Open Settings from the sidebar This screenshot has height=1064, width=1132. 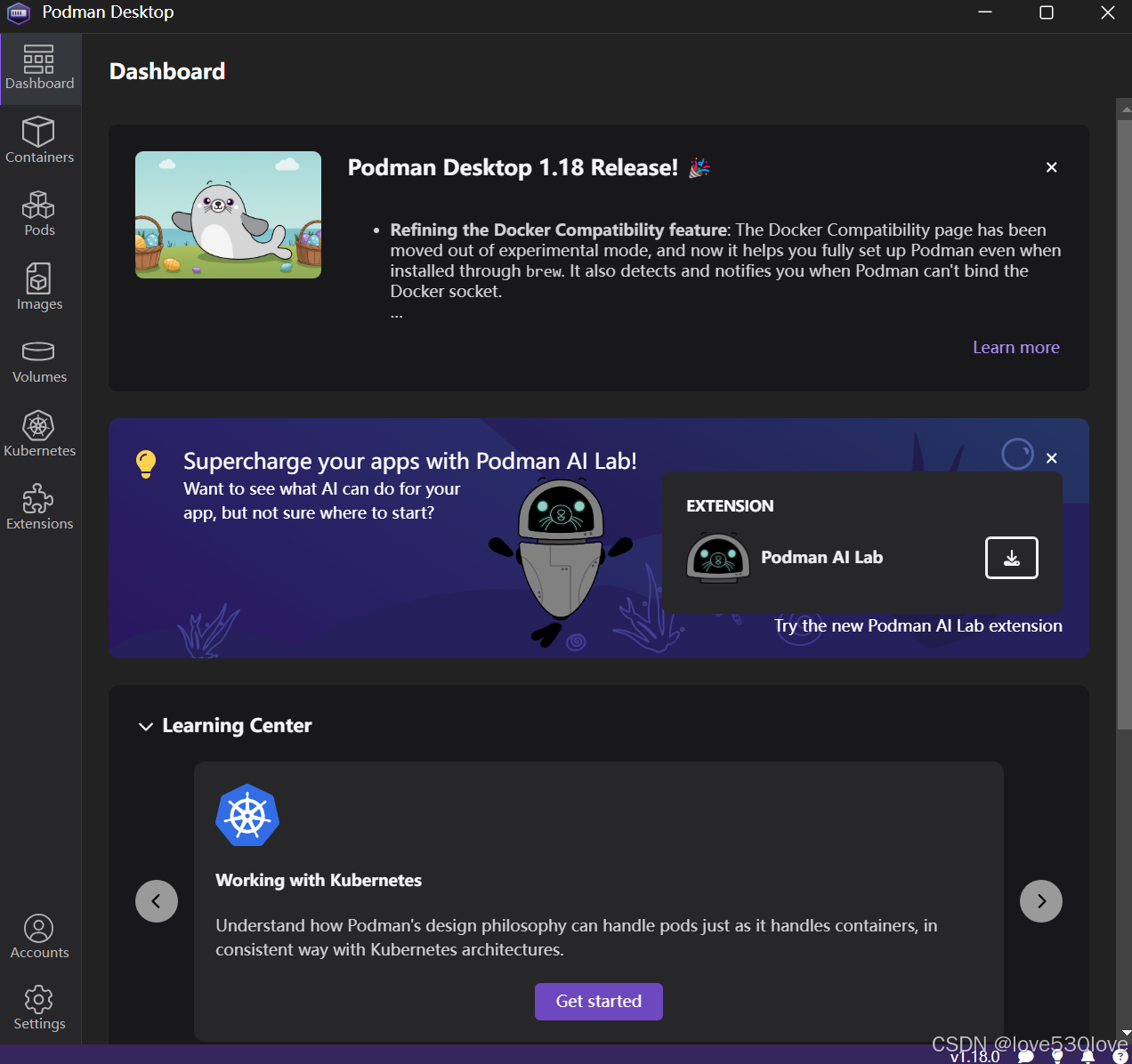click(x=40, y=1007)
